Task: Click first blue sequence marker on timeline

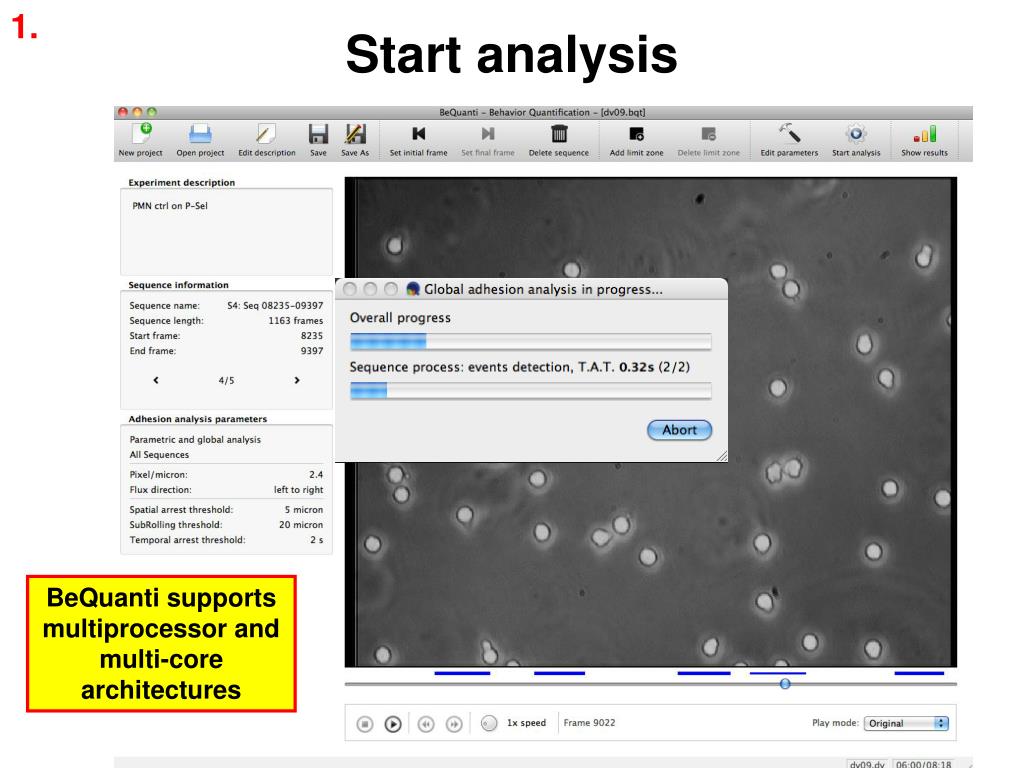Action: pyautogui.click(x=462, y=673)
